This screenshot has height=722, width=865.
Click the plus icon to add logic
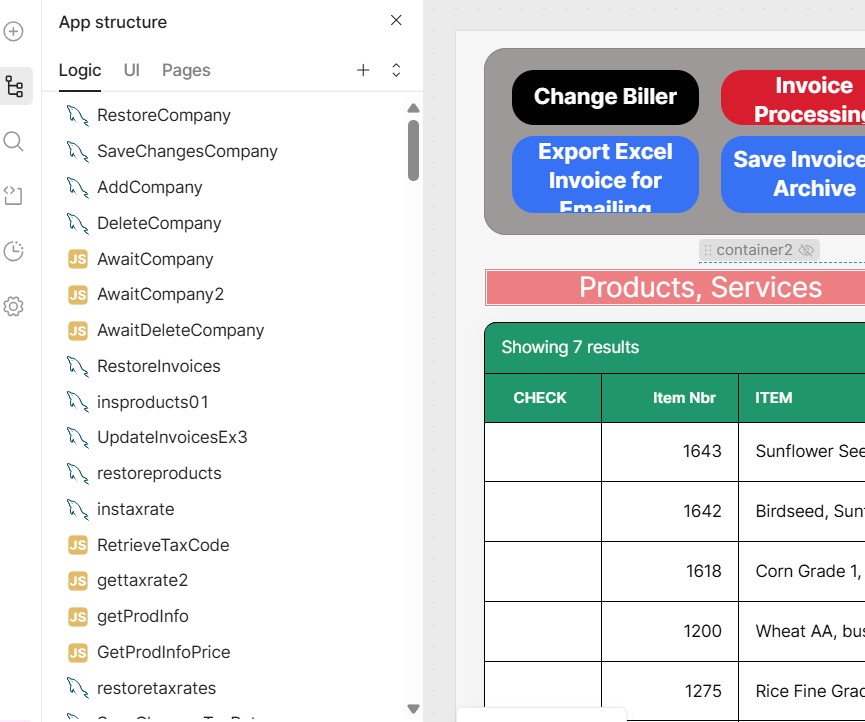(363, 70)
